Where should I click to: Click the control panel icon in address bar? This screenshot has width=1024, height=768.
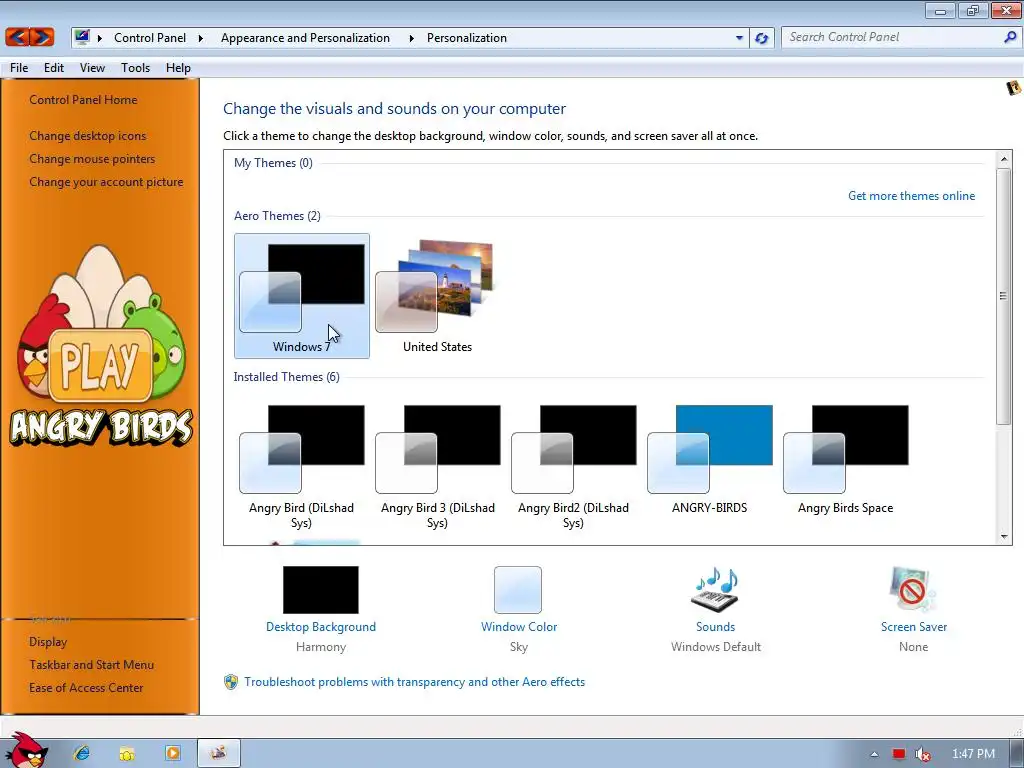pos(82,37)
